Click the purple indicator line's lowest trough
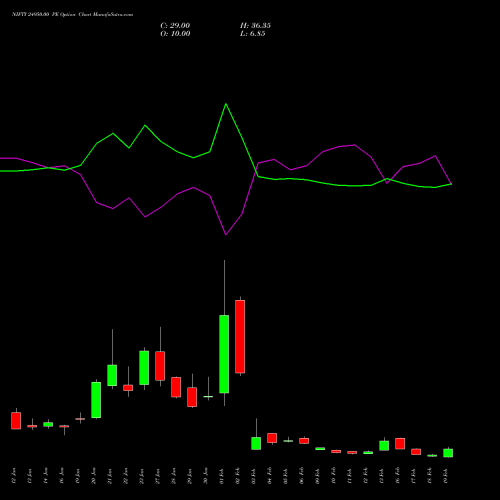500x500 pixels. (226, 235)
